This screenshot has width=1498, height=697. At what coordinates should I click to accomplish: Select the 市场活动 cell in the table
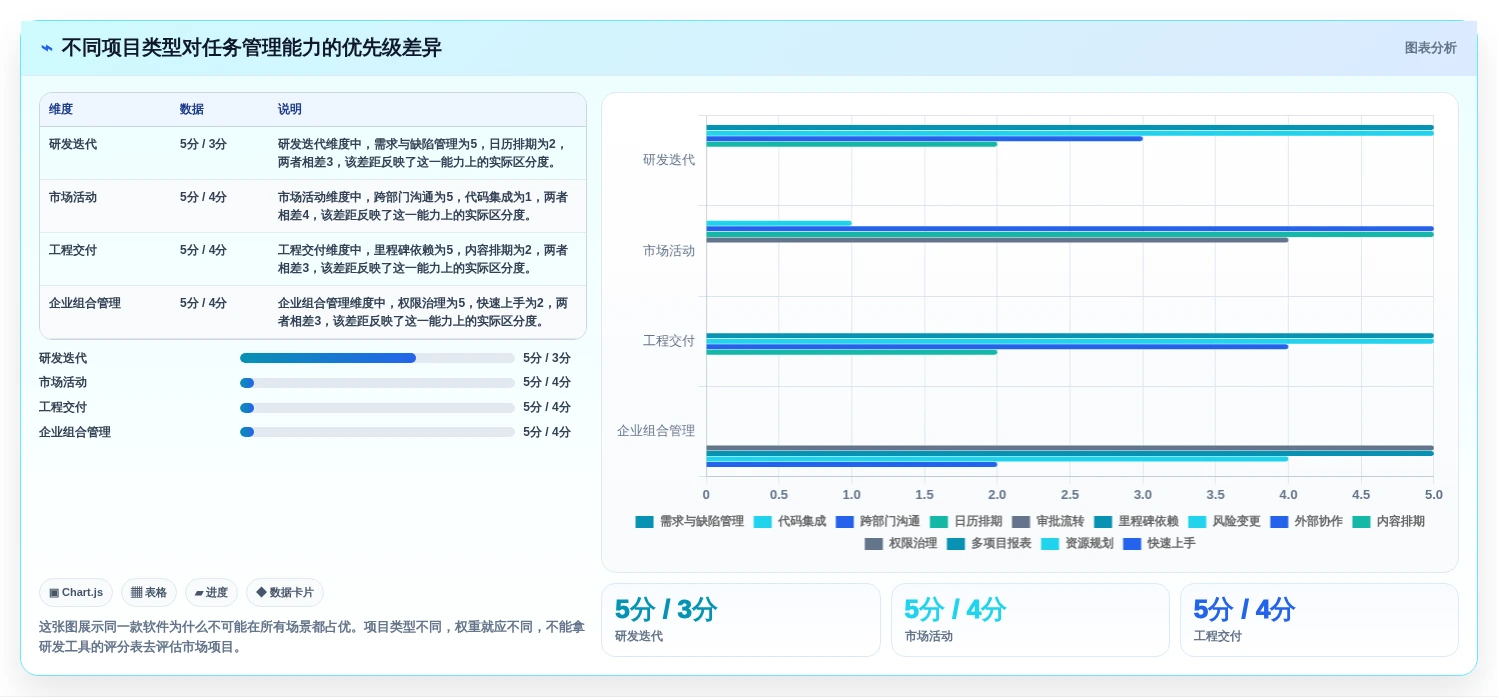click(x=73, y=197)
